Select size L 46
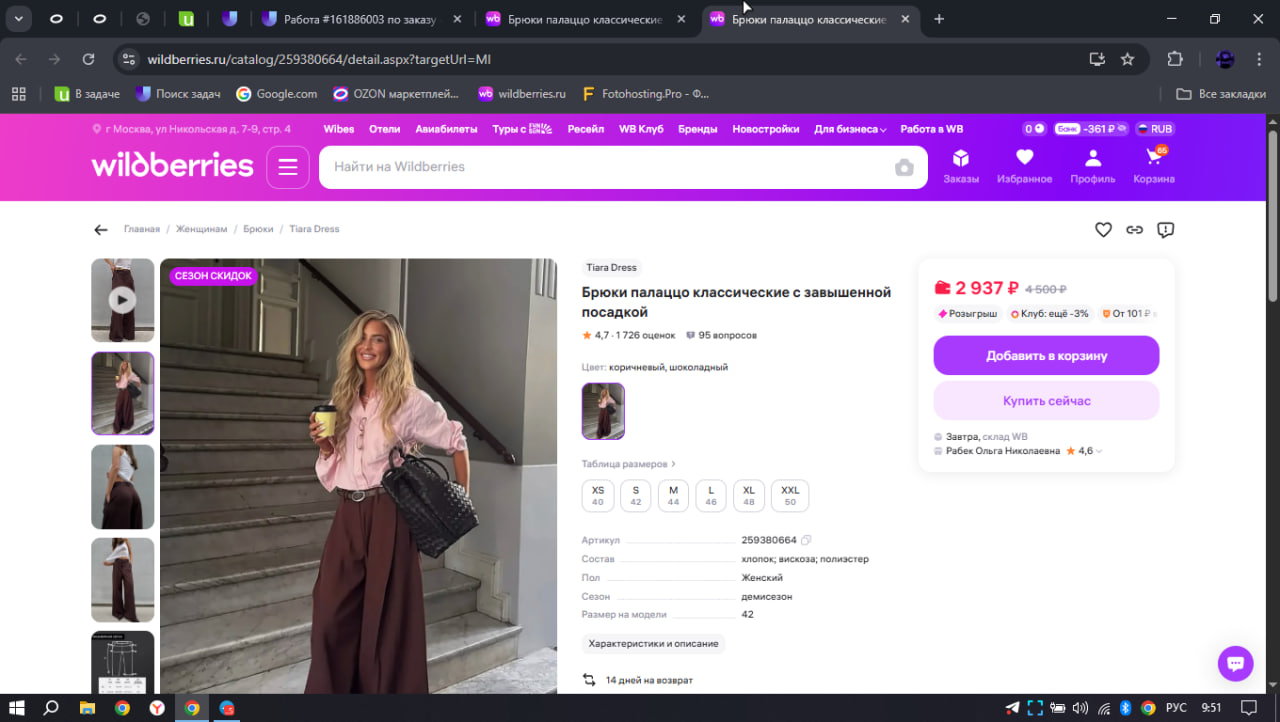Image resolution: width=1280 pixels, height=722 pixels. point(711,496)
